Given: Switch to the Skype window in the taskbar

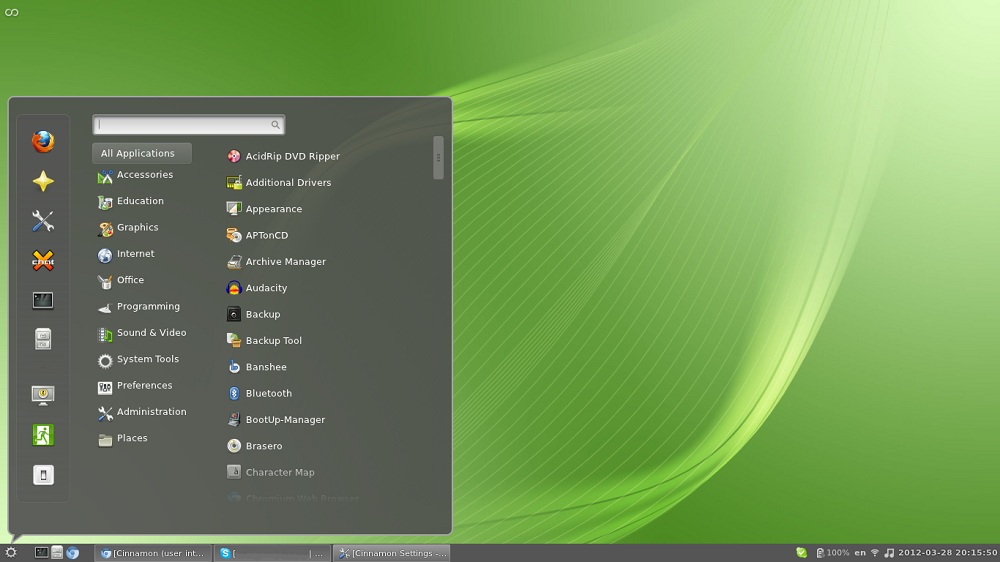Looking at the screenshot, I should (272, 553).
